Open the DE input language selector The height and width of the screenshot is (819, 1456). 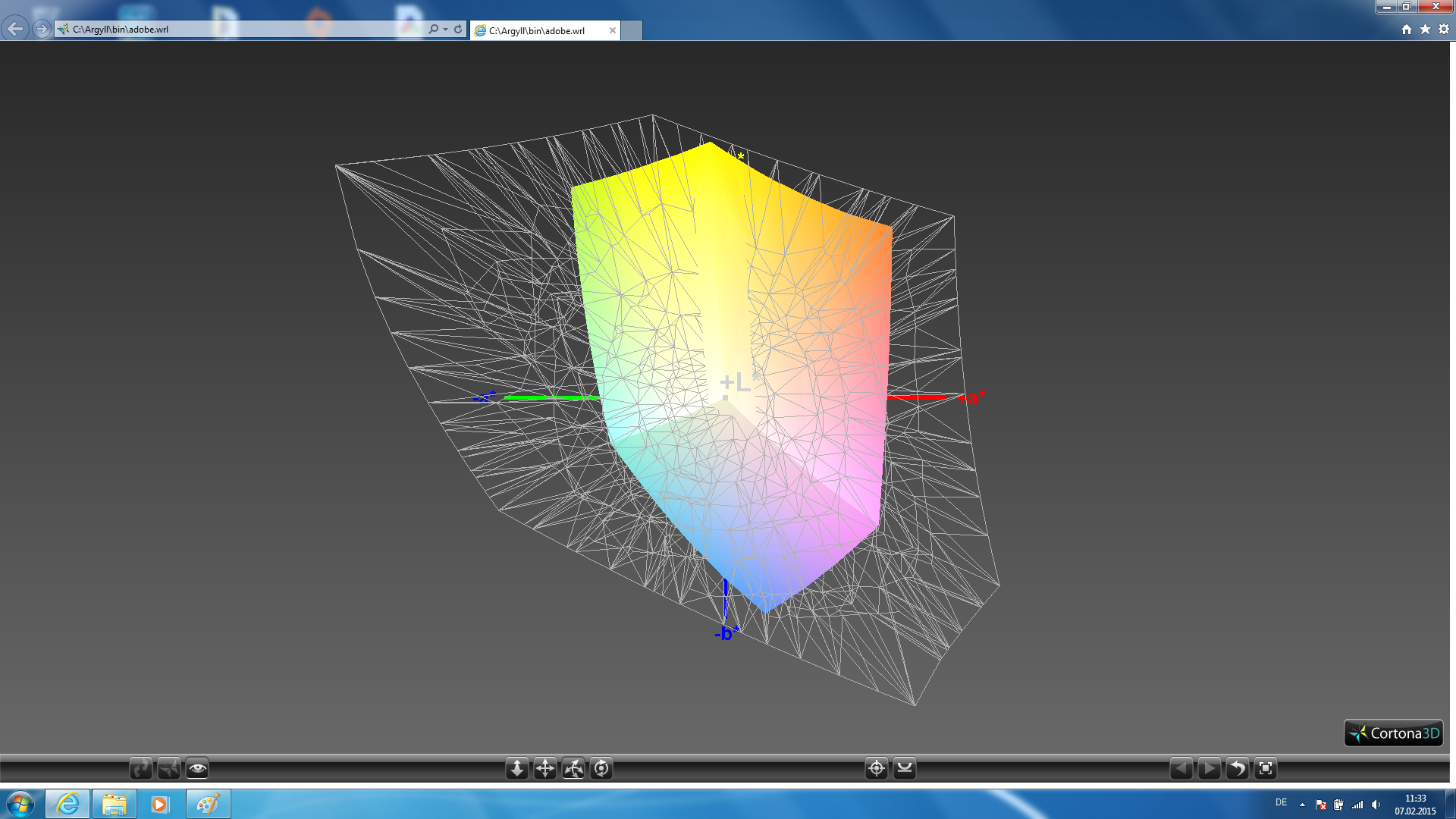[x=1281, y=802]
